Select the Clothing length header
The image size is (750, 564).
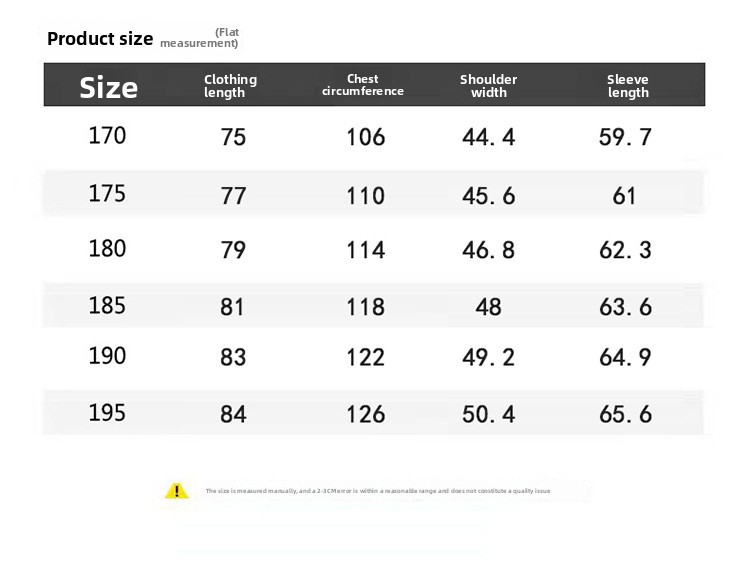coord(231,86)
